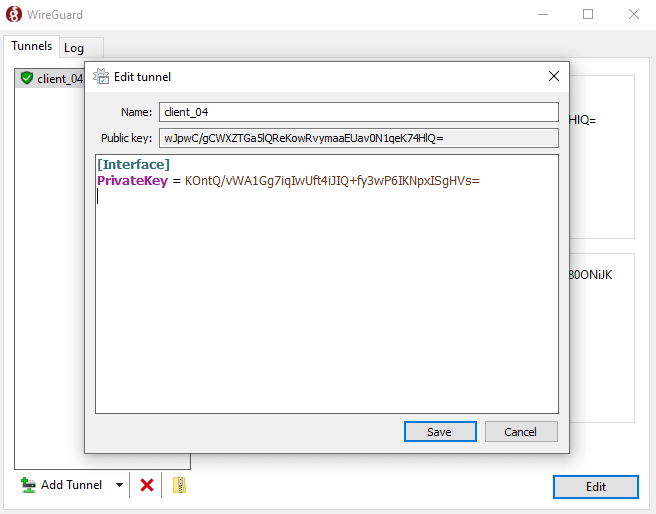The image size is (656, 514).
Task: Click the Public key field
Action: (x=358, y=138)
